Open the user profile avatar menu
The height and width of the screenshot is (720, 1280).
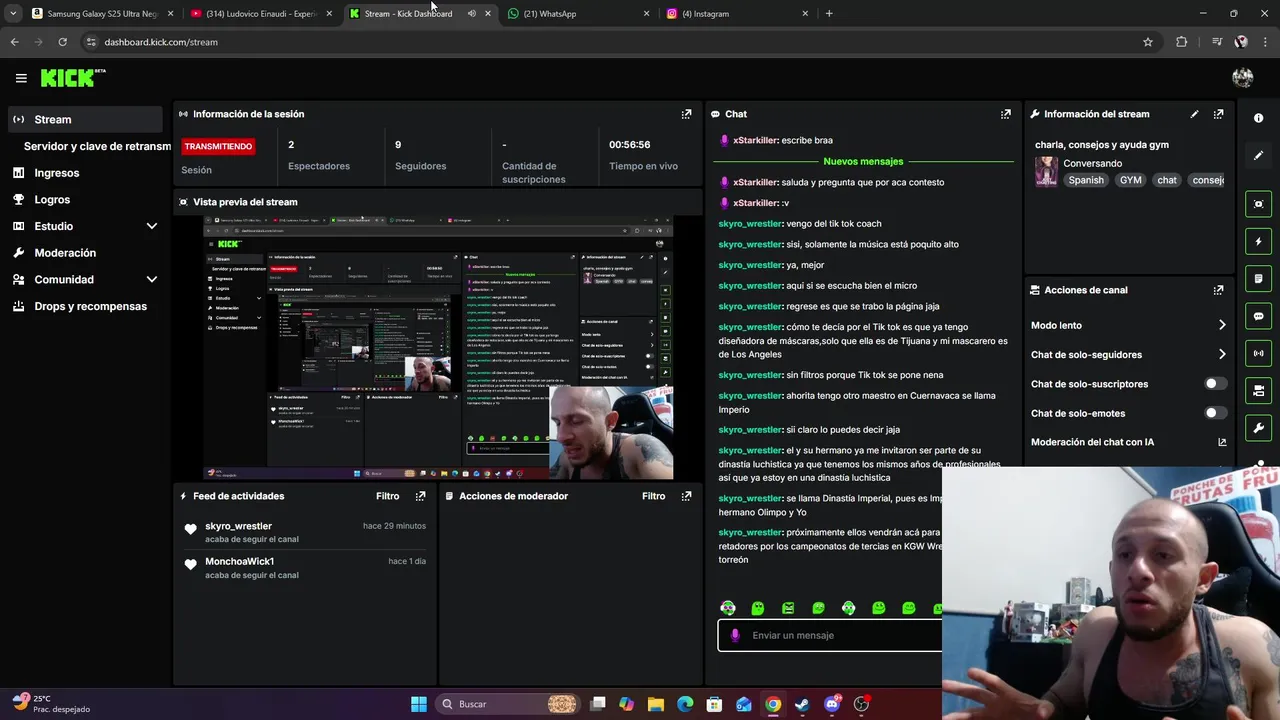tap(1243, 78)
